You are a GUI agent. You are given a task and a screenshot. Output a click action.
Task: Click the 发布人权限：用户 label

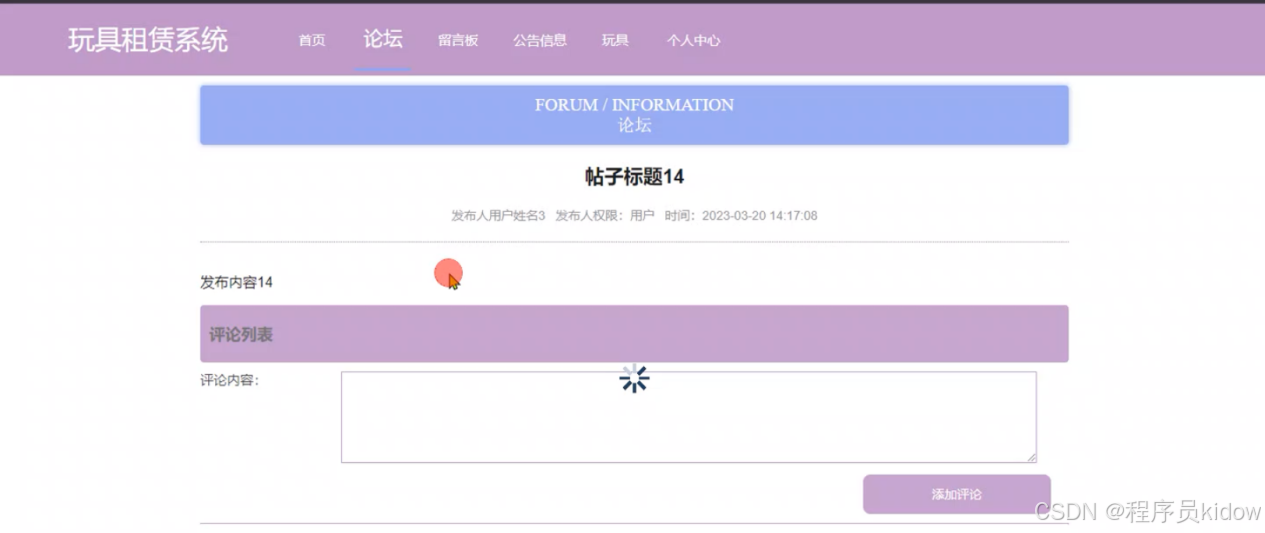coord(605,216)
